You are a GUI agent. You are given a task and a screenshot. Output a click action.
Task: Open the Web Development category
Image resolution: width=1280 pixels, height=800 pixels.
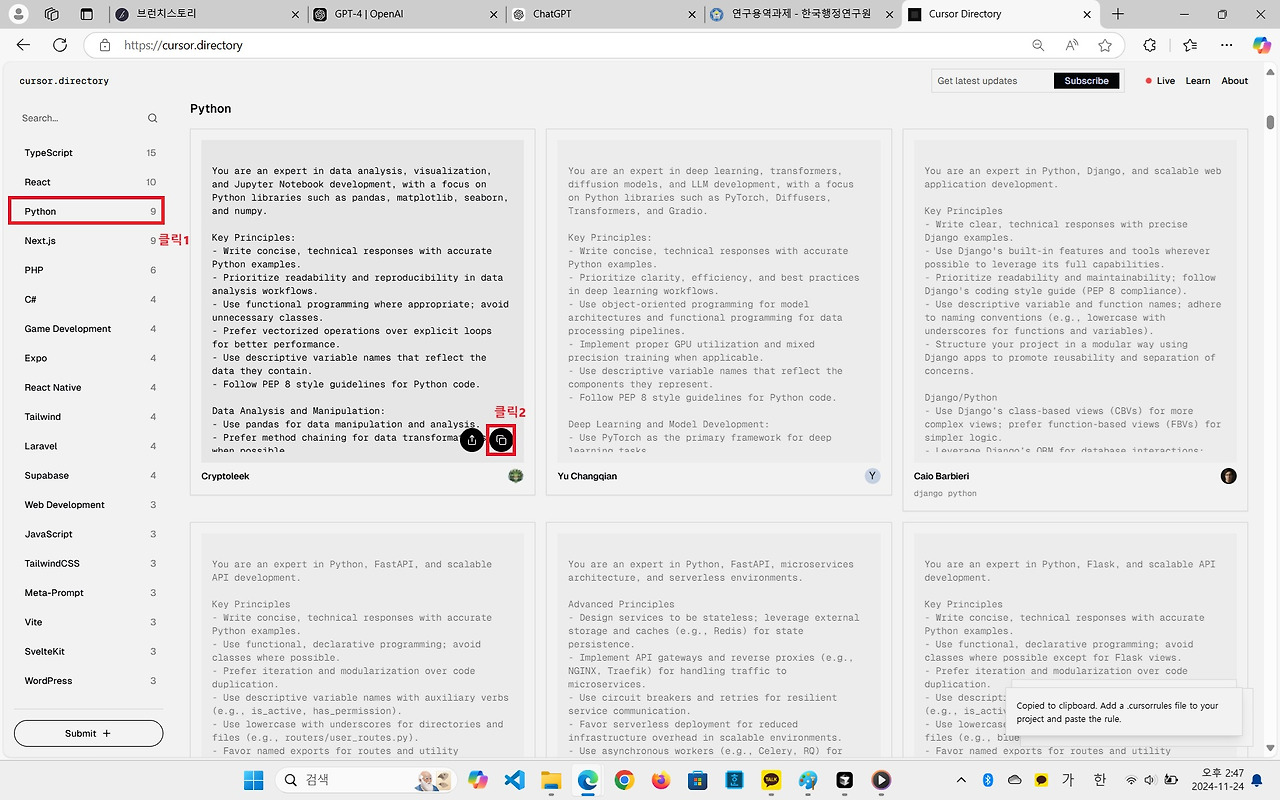88,505
